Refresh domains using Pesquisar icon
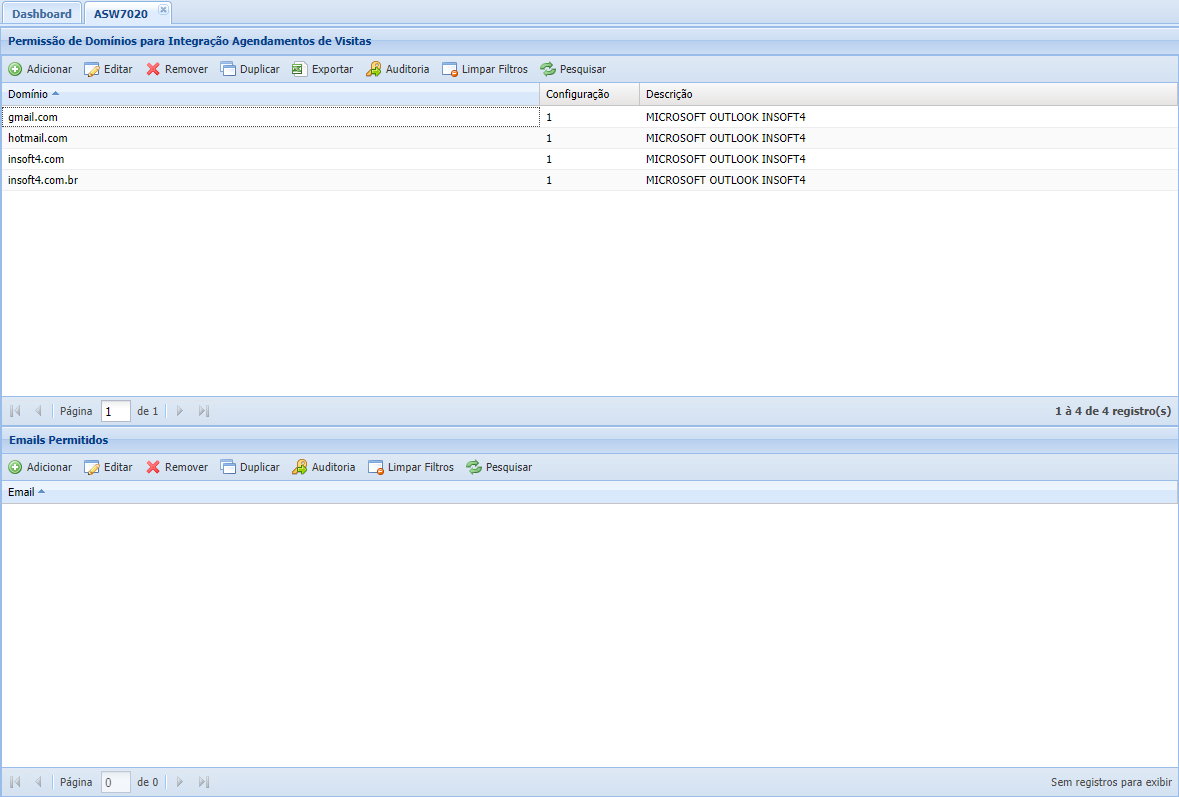This screenshot has height=797, width=1179. coord(547,69)
